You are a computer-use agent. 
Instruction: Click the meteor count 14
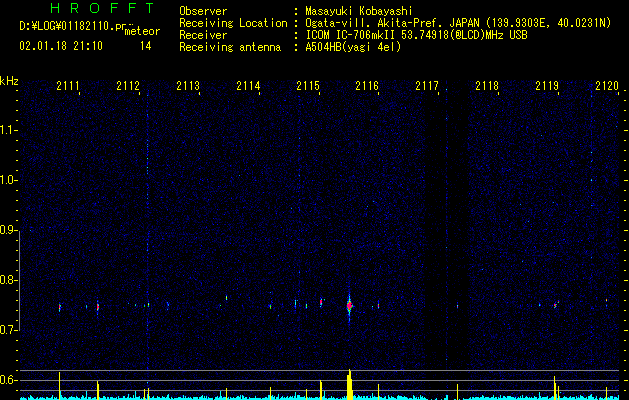click(146, 46)
